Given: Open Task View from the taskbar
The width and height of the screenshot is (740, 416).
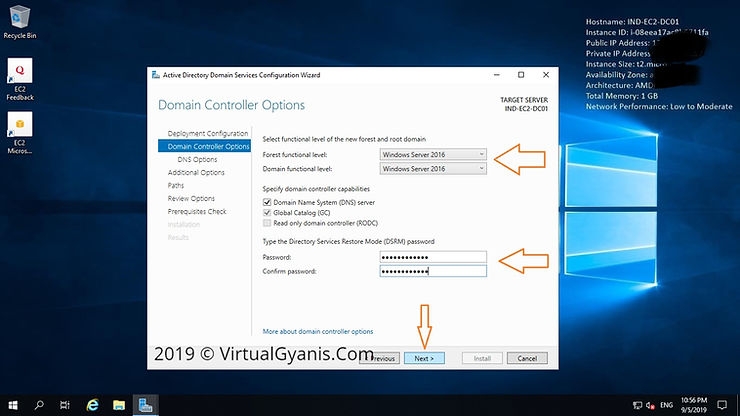Looking at the screenshot, I should coord(66,405).
